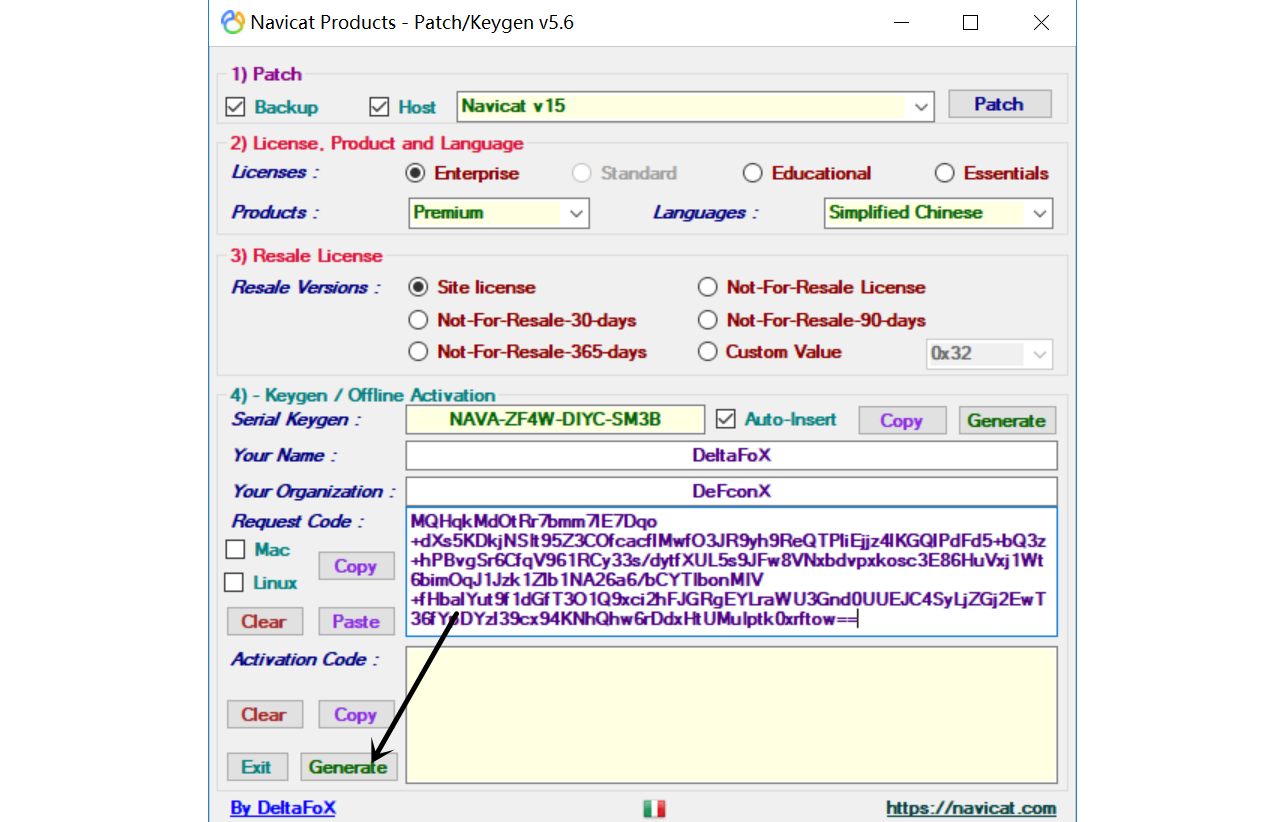The image size is (1284, 822).
Task: Clear the Request Code field
Action: coord(264,621)
